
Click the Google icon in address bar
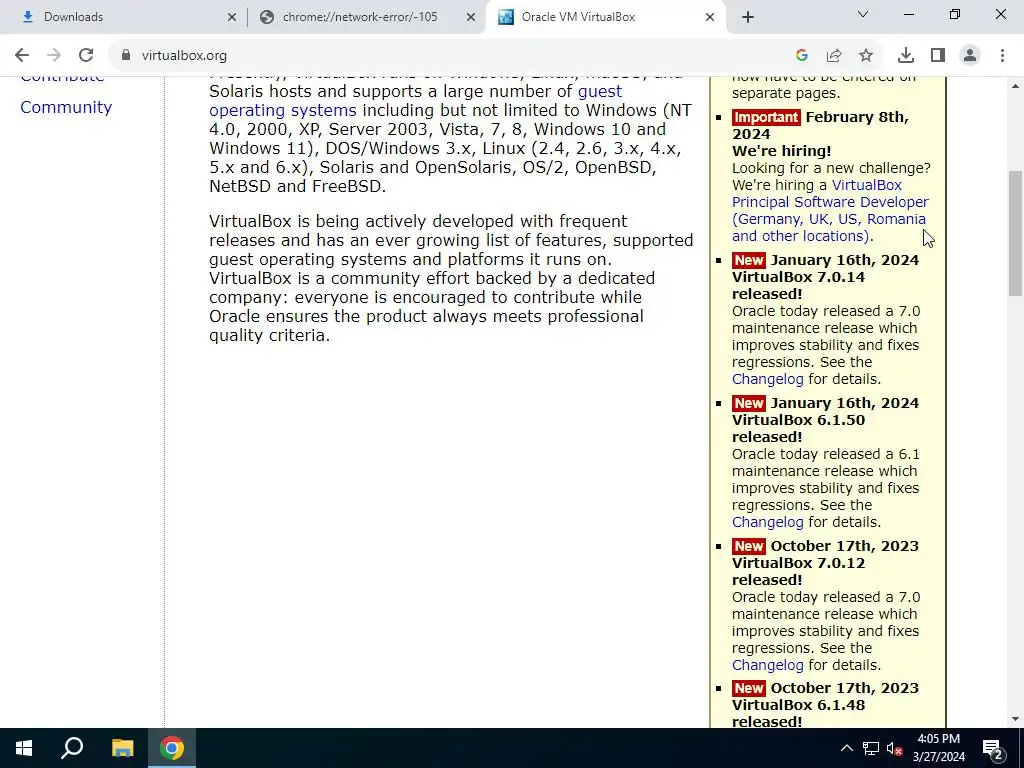click(x=802, y=56)
